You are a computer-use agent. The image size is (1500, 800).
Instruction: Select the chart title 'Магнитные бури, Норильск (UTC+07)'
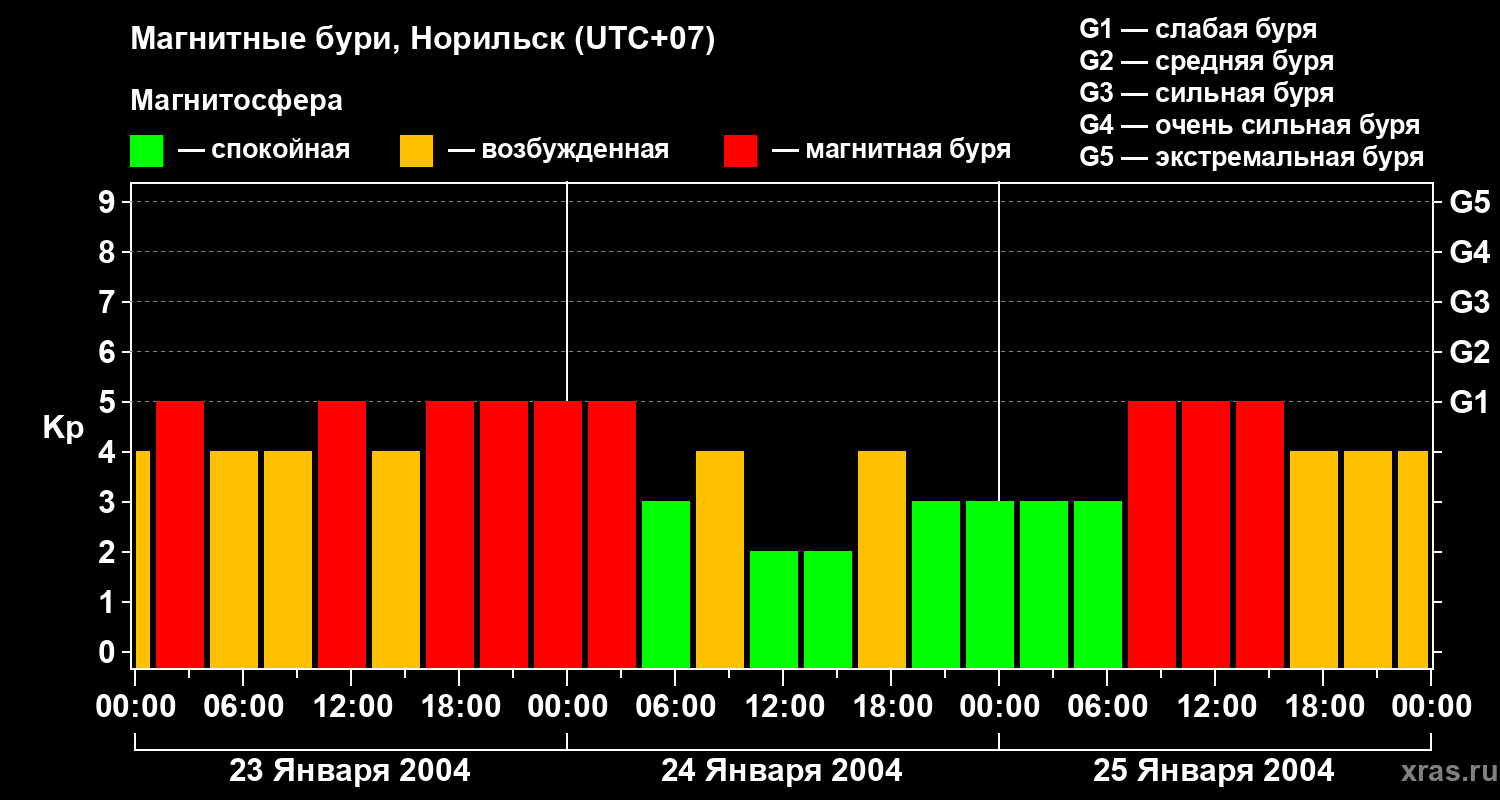(x=423, y=40)
